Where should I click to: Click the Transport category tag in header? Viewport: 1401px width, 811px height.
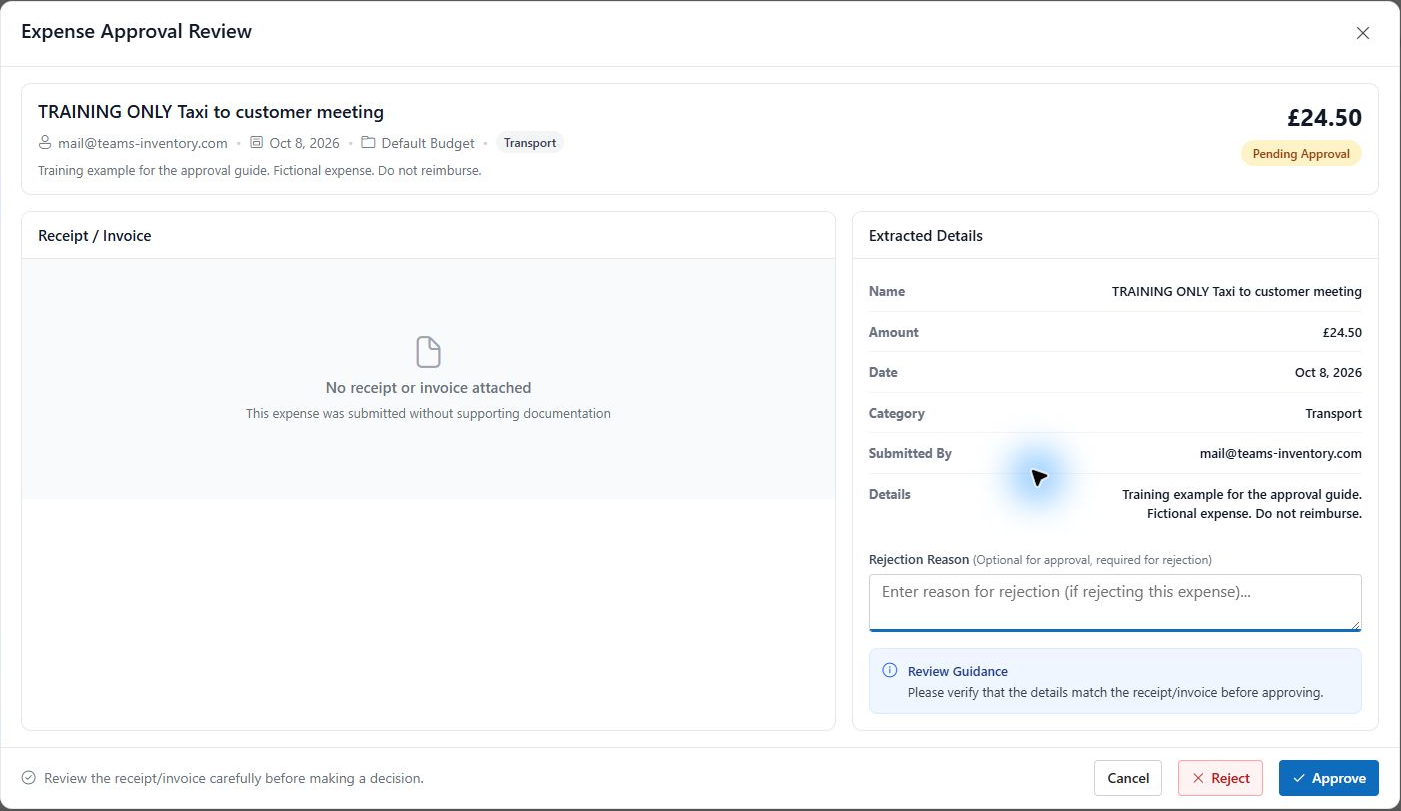tap(530, 143)
